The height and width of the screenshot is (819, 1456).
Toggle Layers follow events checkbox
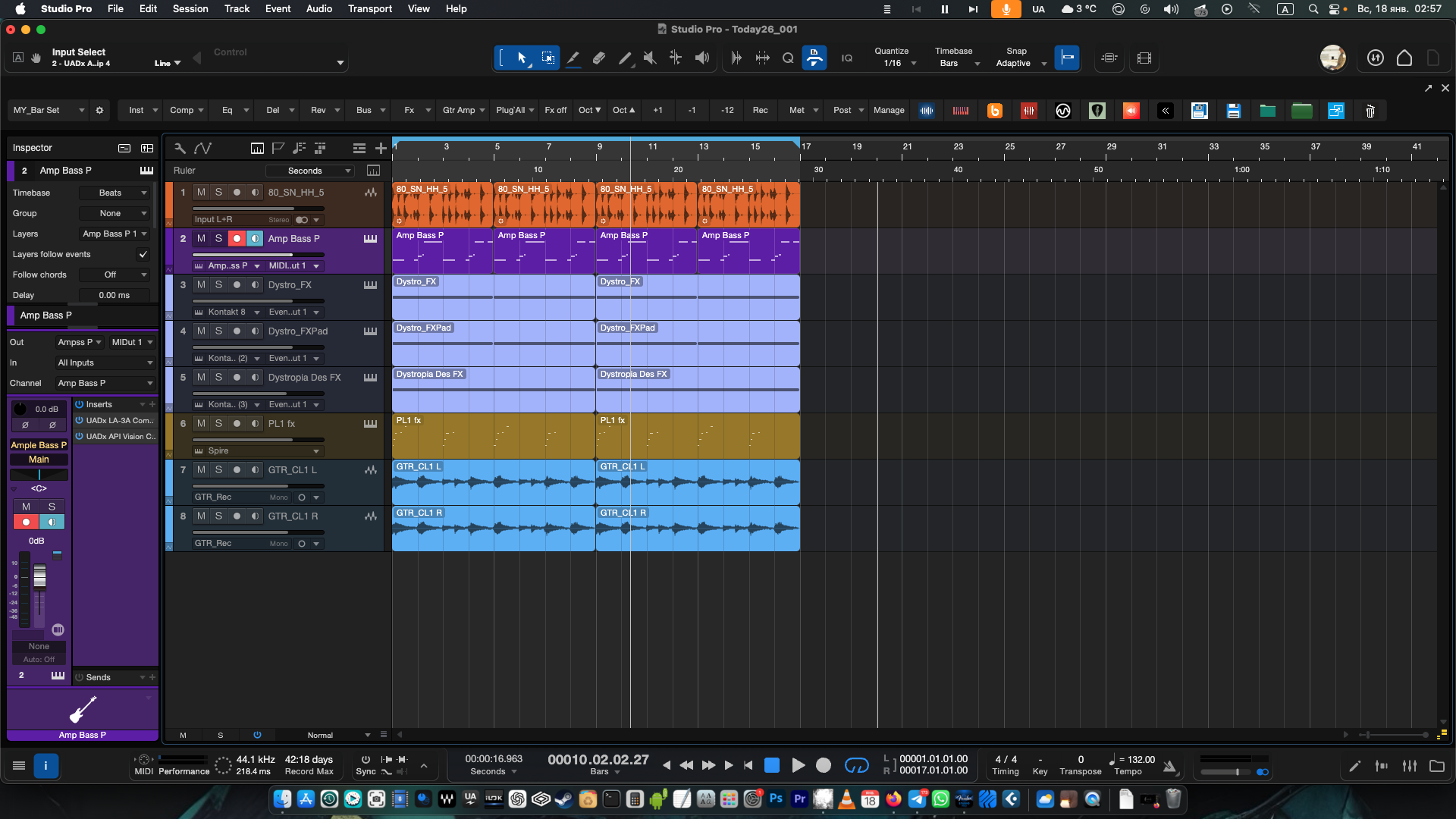(143, 255)
